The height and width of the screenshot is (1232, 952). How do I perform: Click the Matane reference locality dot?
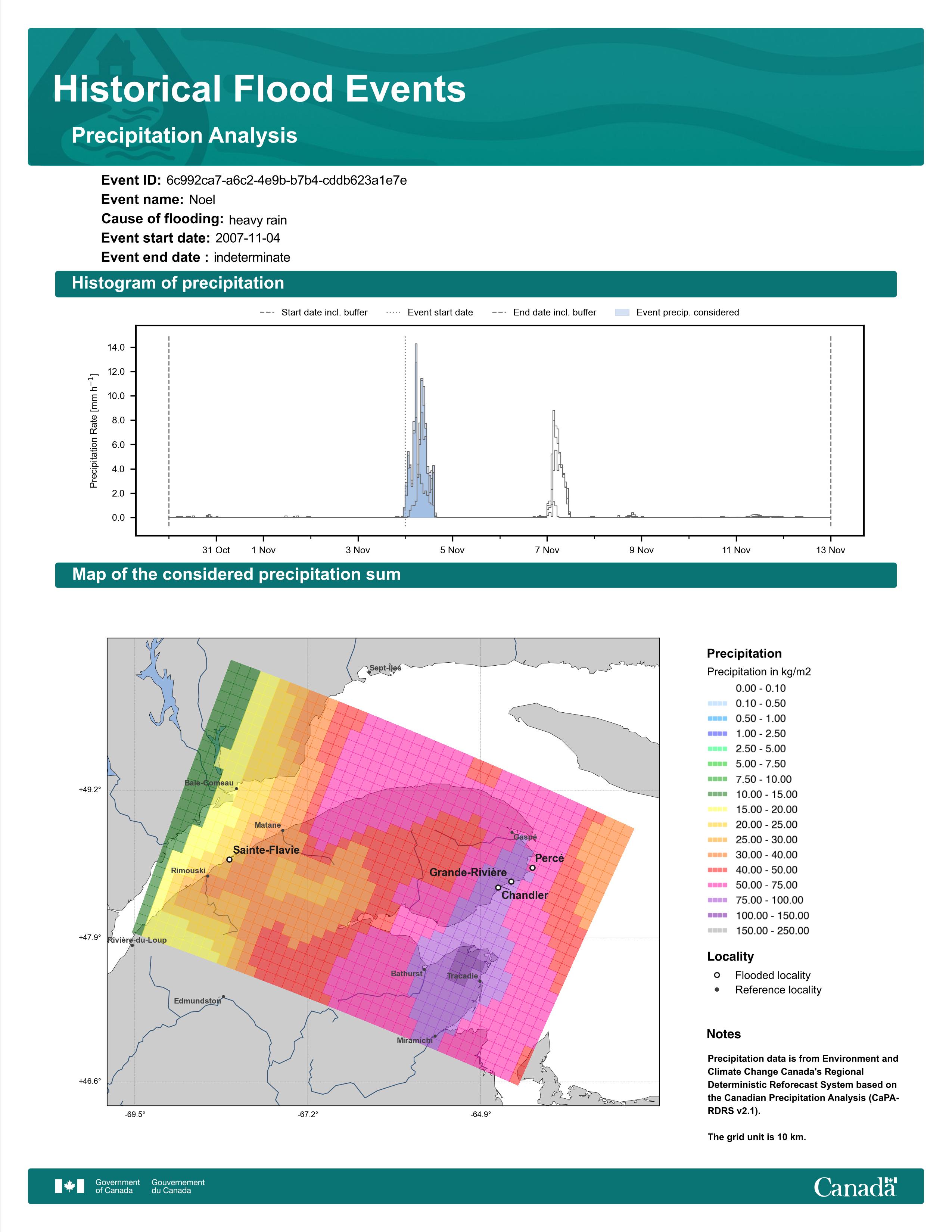click(283, 831)
